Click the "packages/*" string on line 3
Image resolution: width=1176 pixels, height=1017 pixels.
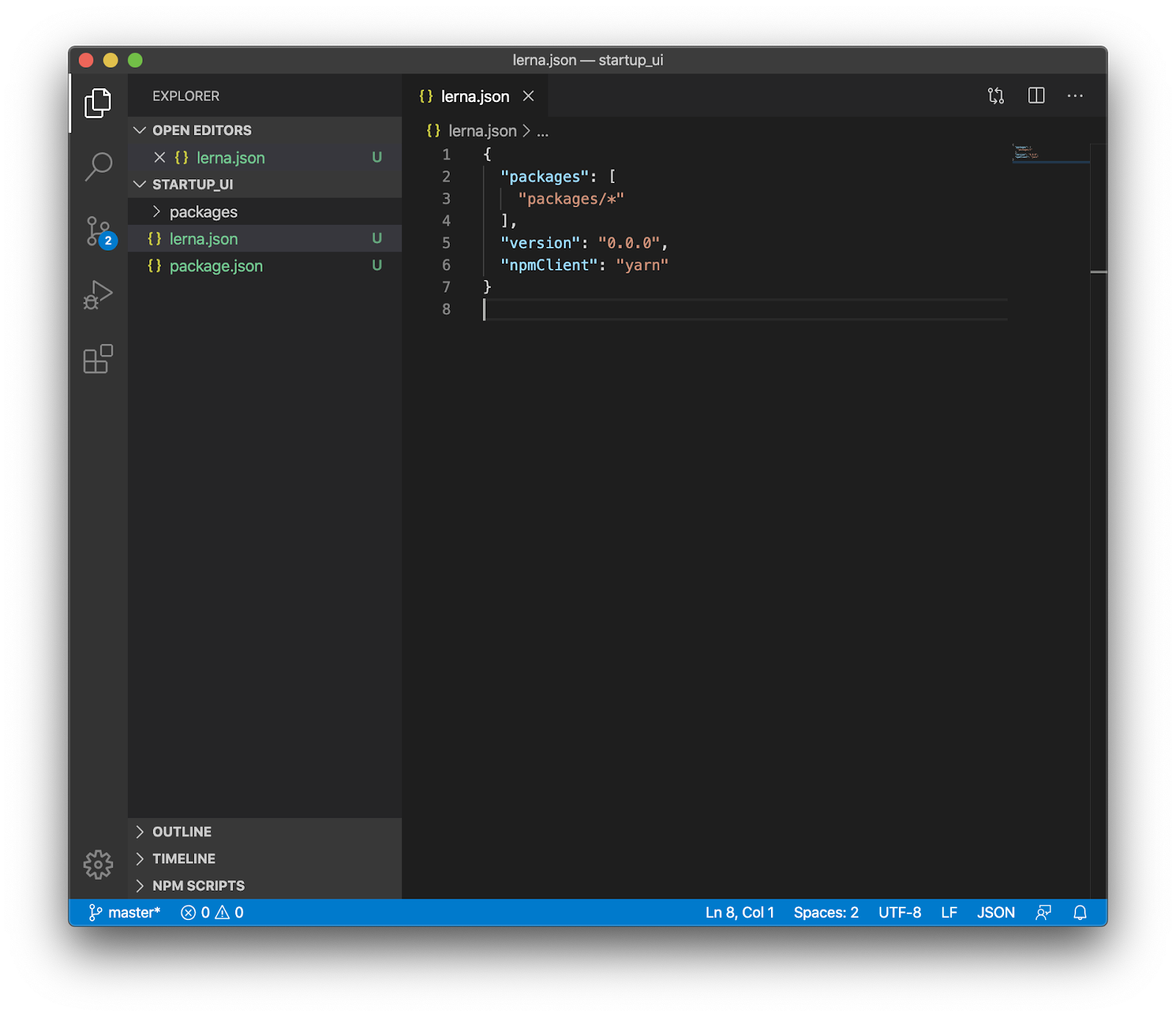click(571, 198)
